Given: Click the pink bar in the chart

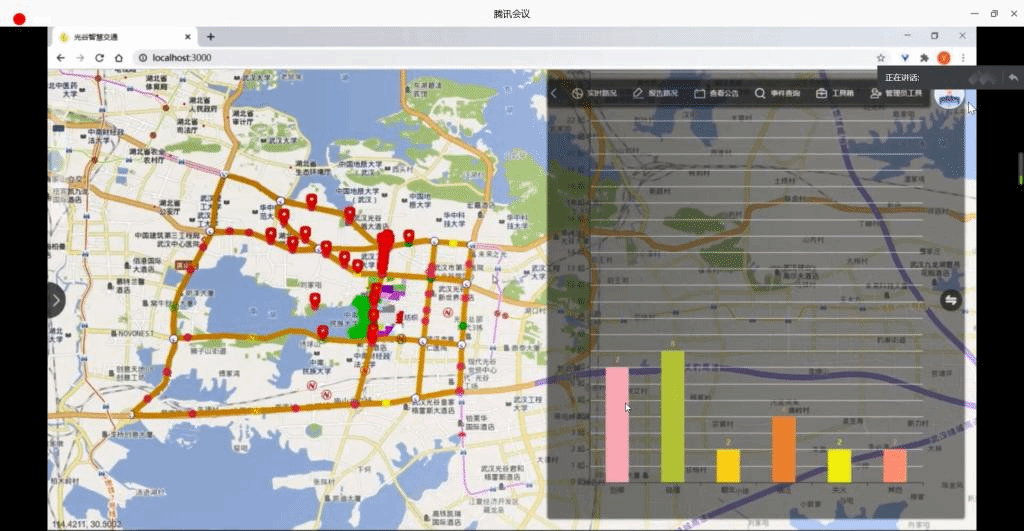Looking at the screenshot, I should point(617,425).
